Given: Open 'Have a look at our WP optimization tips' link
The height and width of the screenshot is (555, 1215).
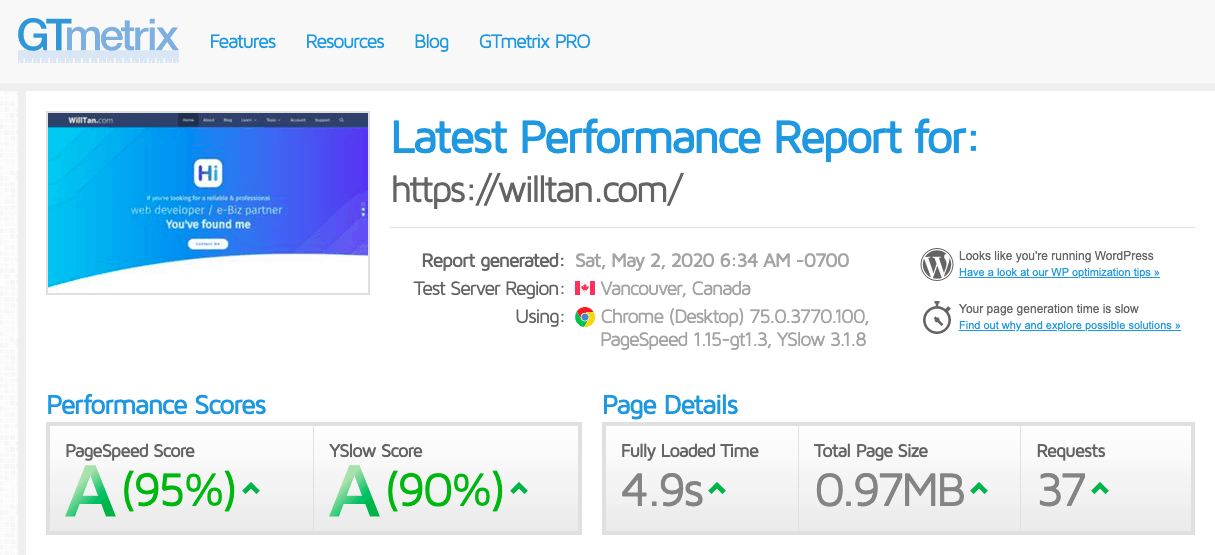Looking at the screenshot, I should (x=1059, y=273).
